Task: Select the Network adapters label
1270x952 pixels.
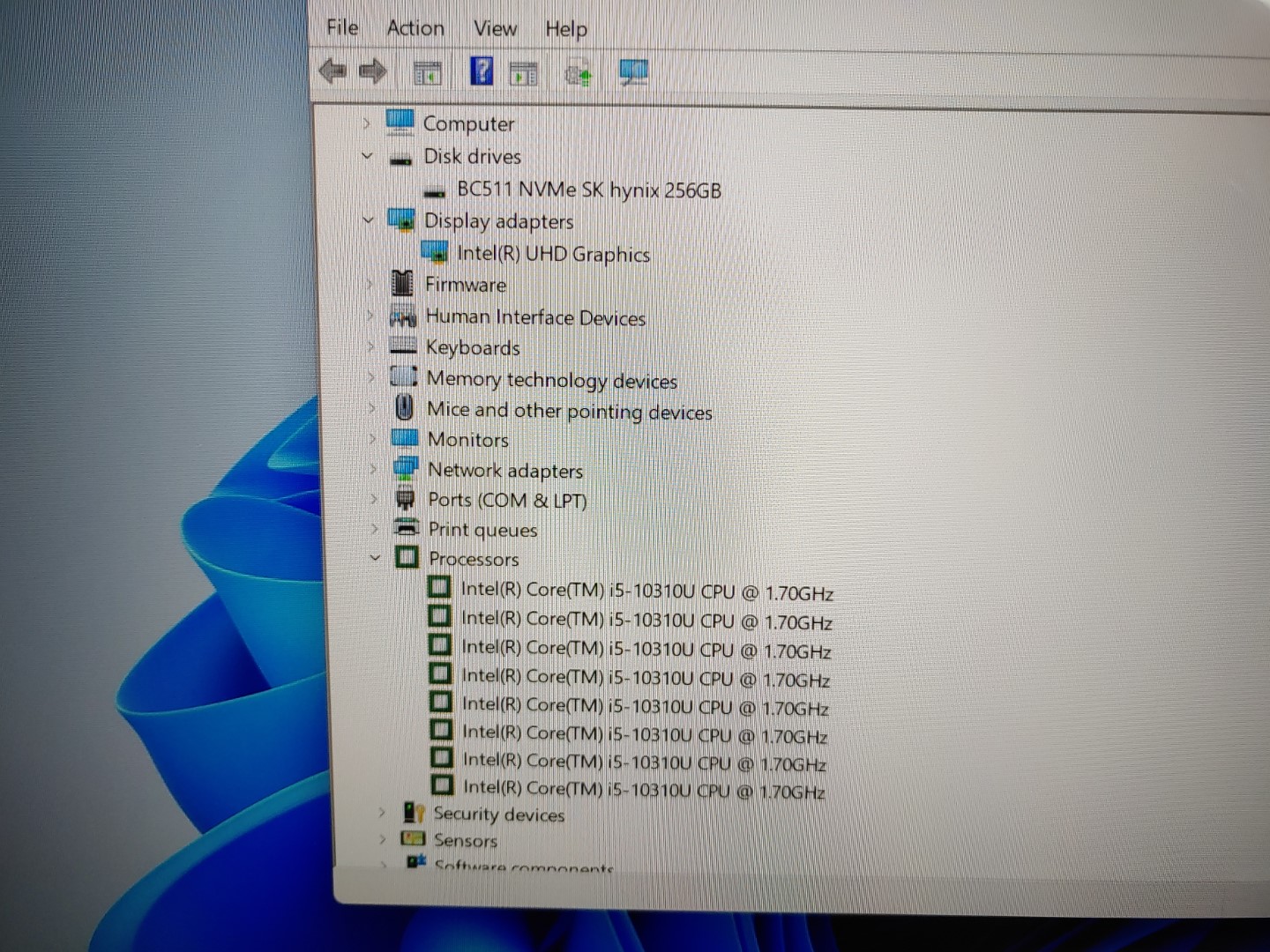Action: (505, 471)
